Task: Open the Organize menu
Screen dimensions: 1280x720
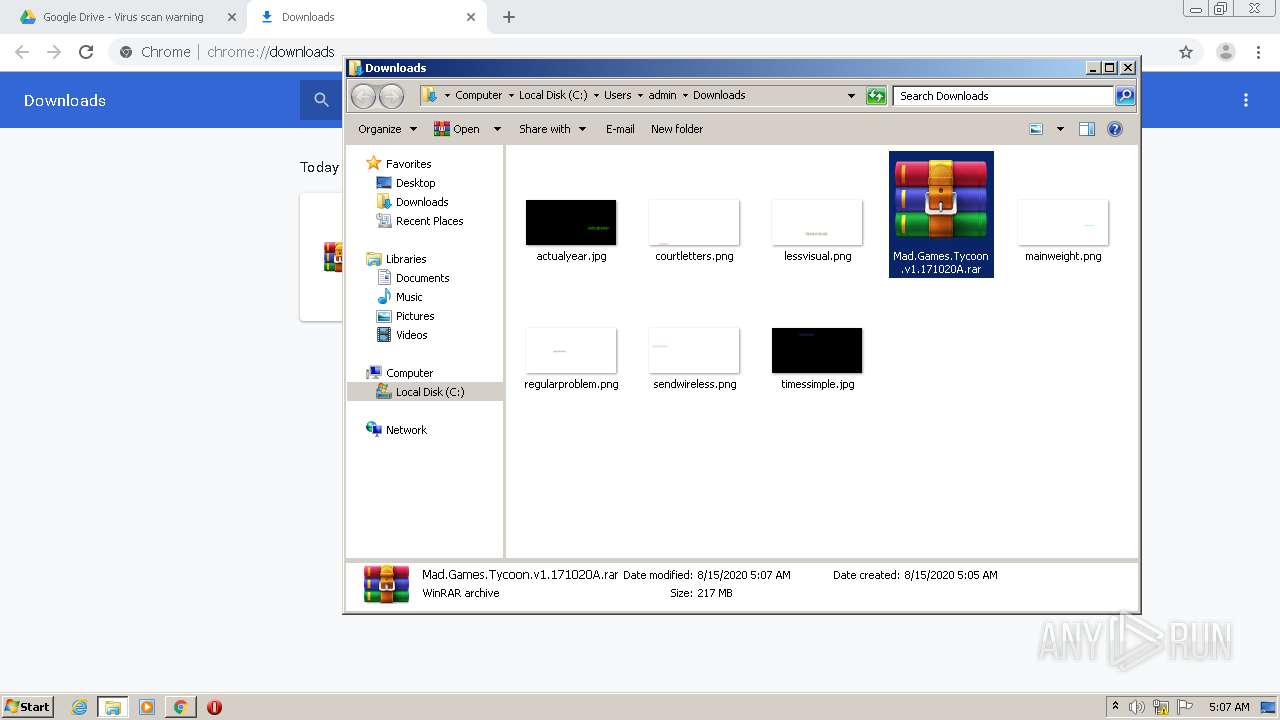Action: (x=388, y=129)
